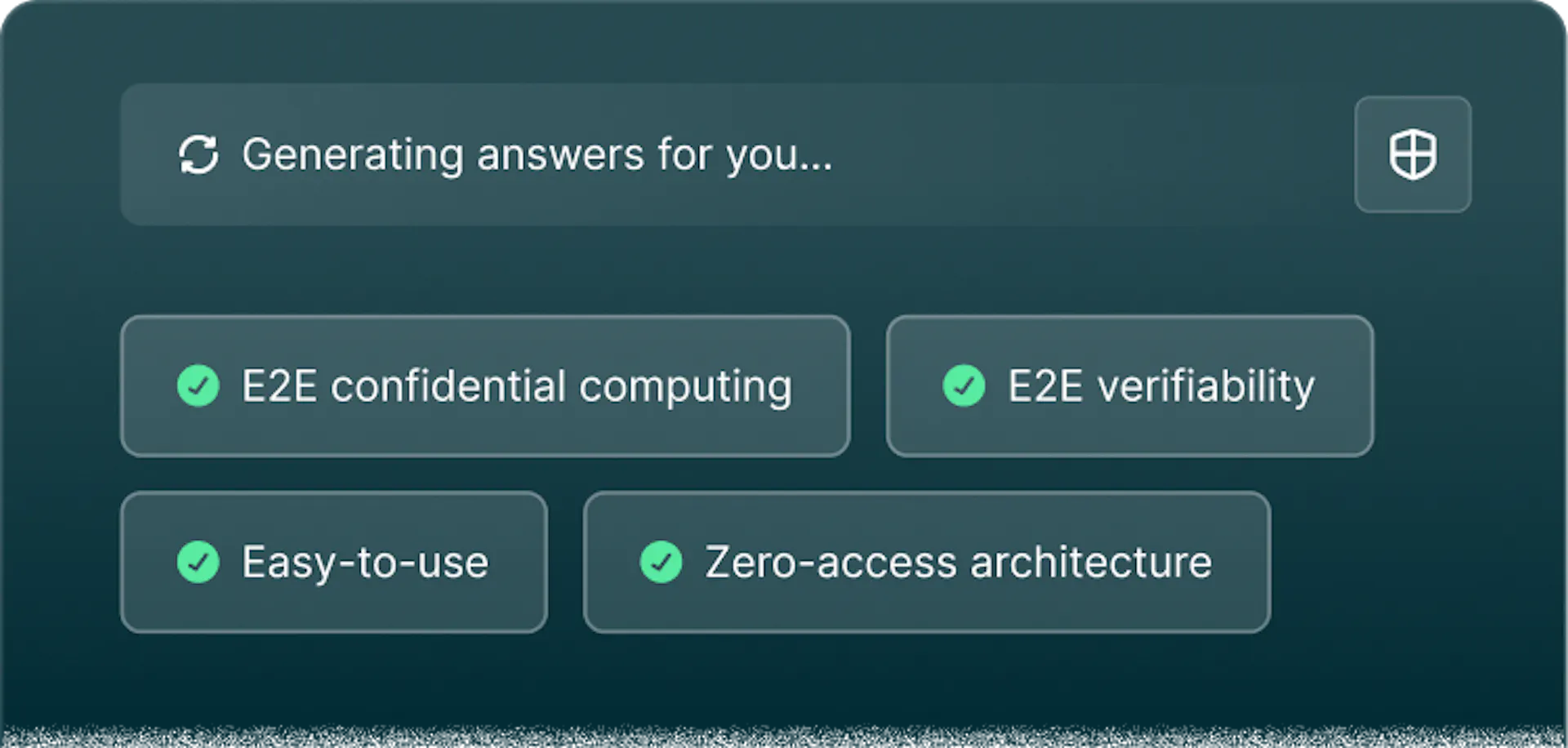Click the "Generating answers for you..." text
The width and height of the screenshot is (1568, 748).
pos(537,154)
